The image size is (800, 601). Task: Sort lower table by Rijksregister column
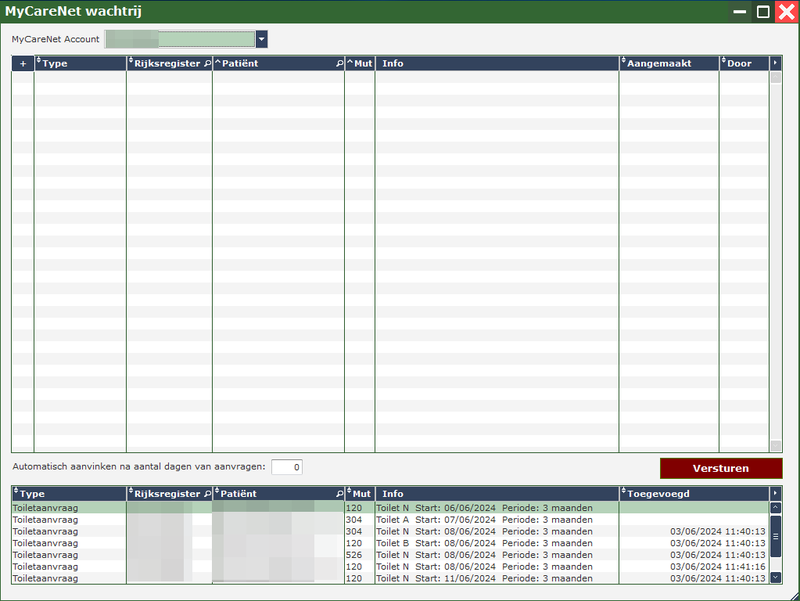[x=164, y=494]
